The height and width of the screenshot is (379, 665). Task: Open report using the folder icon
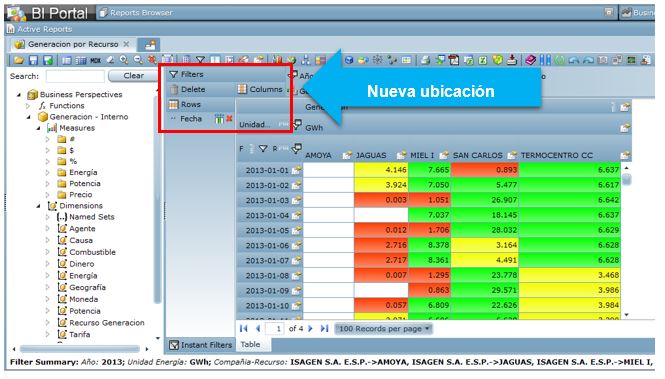(x=19, y=60)
